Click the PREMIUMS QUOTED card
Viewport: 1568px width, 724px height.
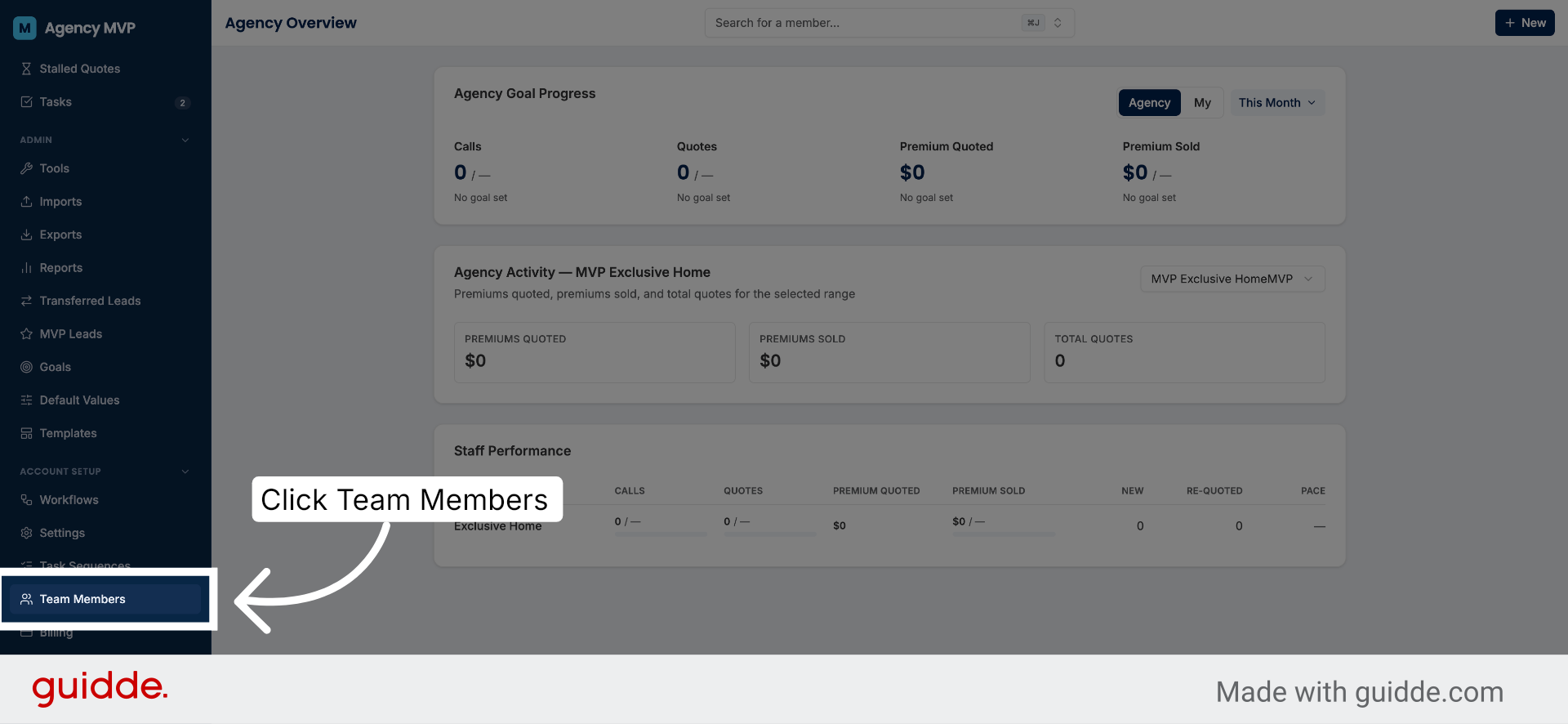[x=595, y=352]
